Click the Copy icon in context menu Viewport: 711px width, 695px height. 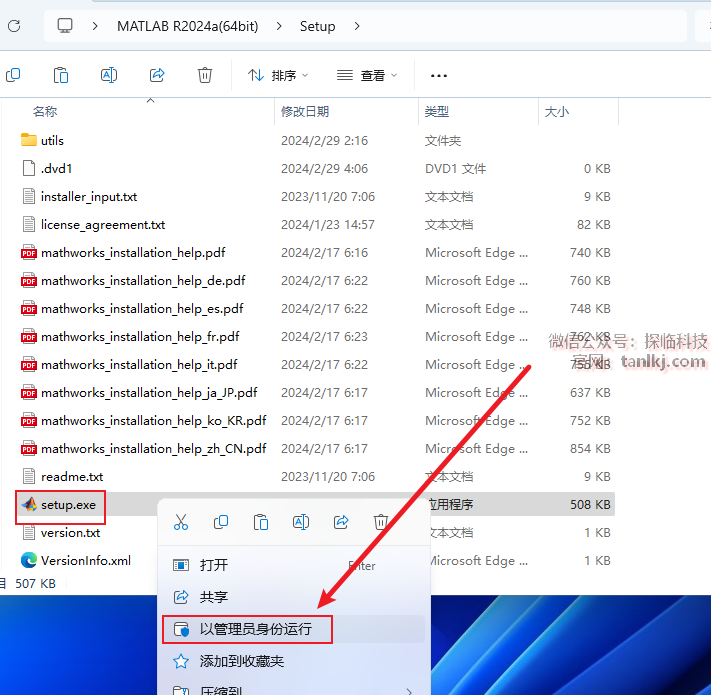click(221, 522)
